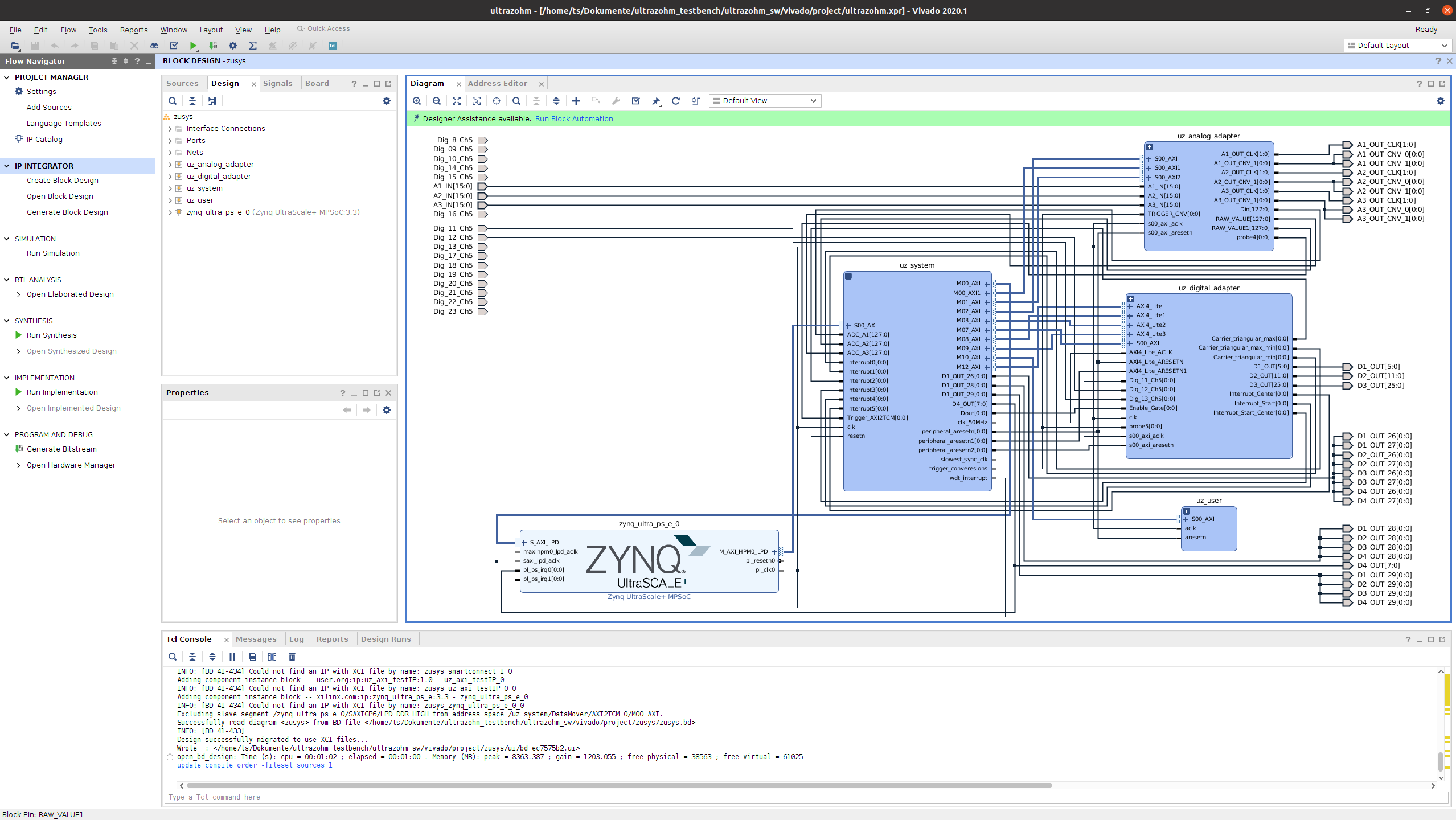This screenshot has height=820, width=1456.
Task: Open the Default View dropdown
Action: (x=765, y=101)
